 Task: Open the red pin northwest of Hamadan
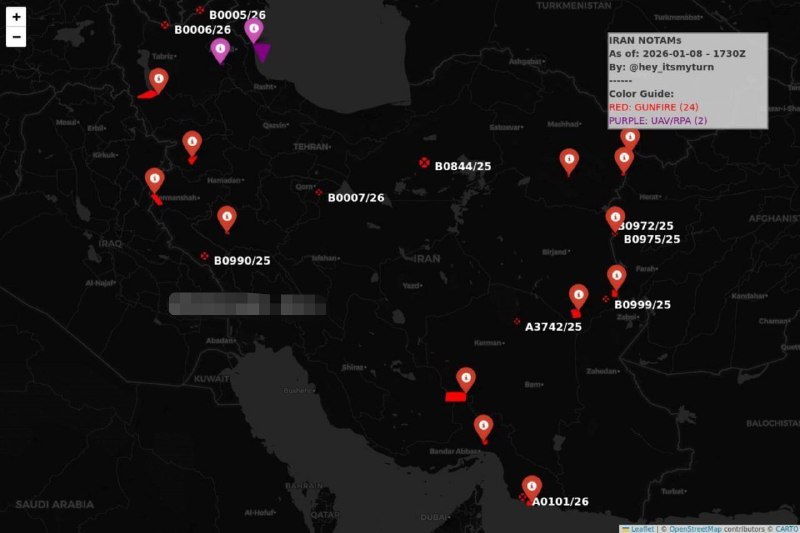pyautogui.click(x=192, y=143)
